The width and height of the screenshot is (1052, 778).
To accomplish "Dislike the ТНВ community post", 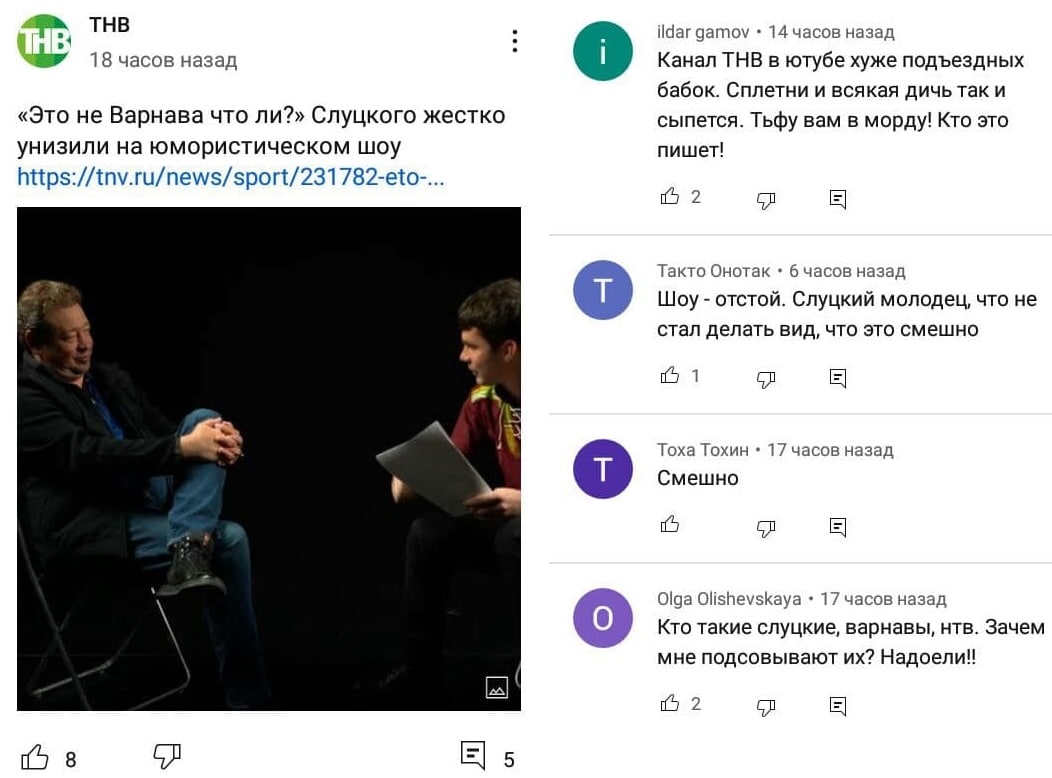I will point(167,757).
